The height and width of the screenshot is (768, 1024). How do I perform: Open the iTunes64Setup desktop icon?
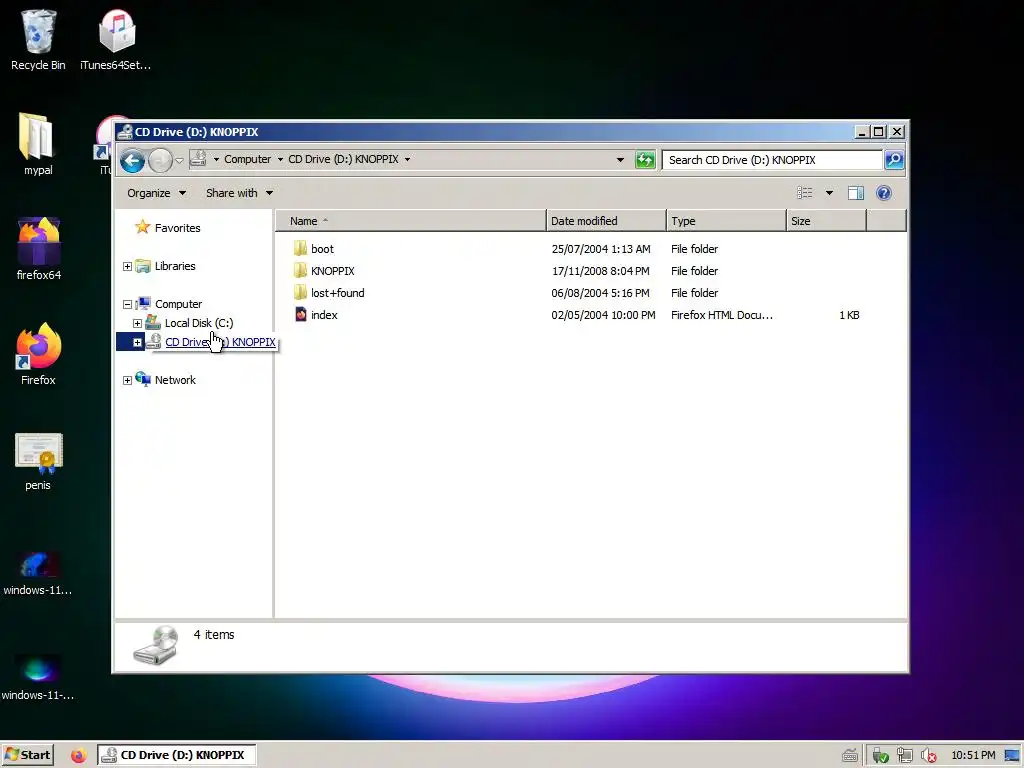point(116,40)
